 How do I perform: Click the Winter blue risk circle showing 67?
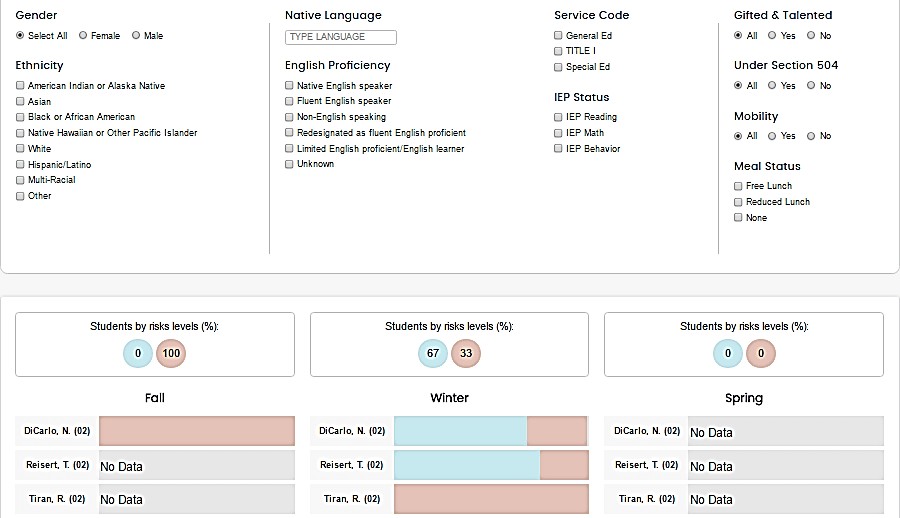pyautogui.click(x=433, y=353)
